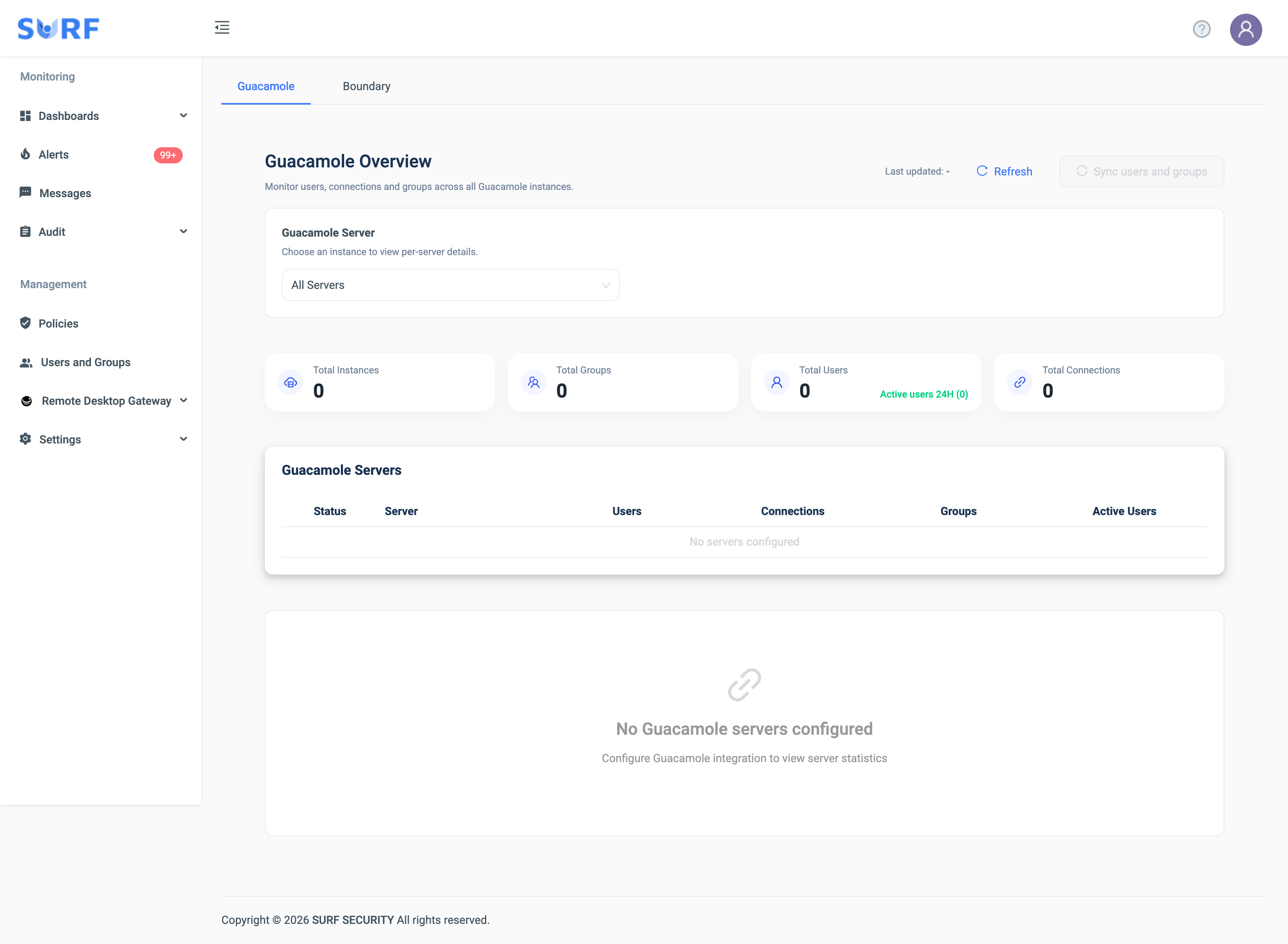Screen dimensions: 1288x944
Task: Click the Users column header
Action: pyautogui.click(x=627, y=511)
